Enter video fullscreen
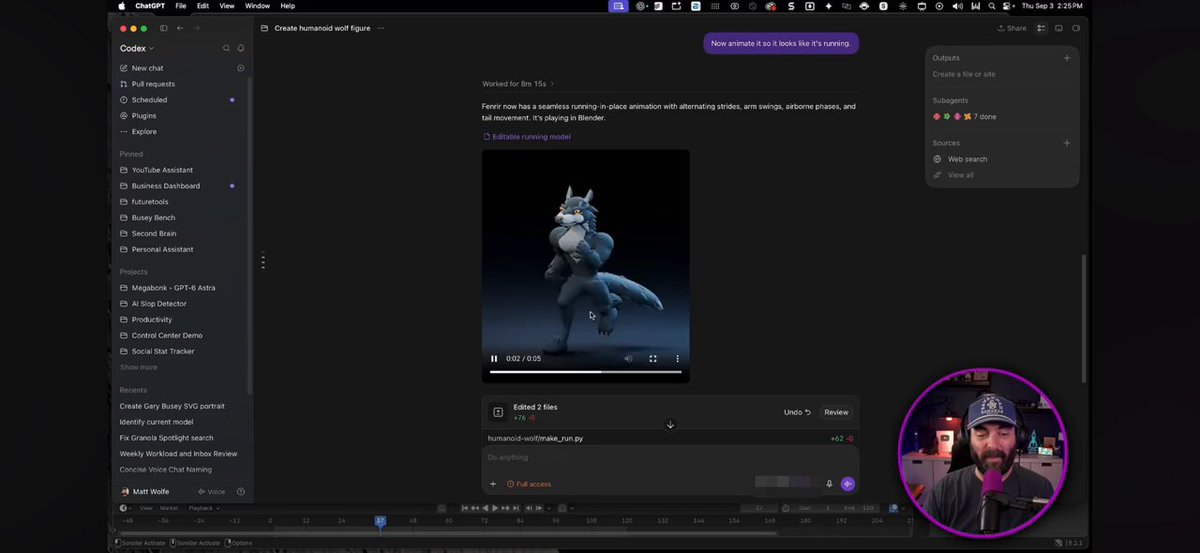The height and width of the screenshot is (553, 1200). pos(653,359)
